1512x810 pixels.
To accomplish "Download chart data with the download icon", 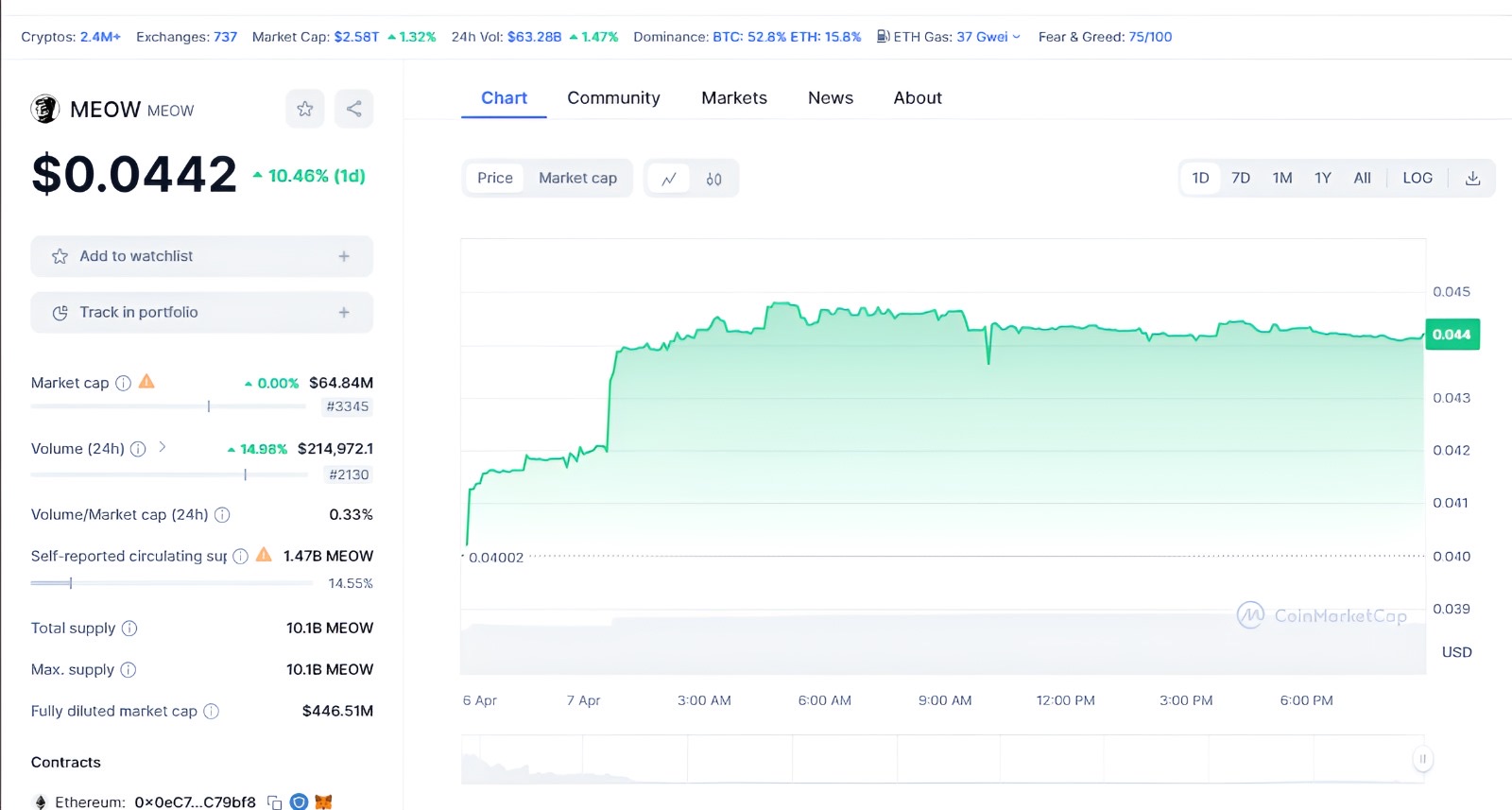I will pos(1472,178).
